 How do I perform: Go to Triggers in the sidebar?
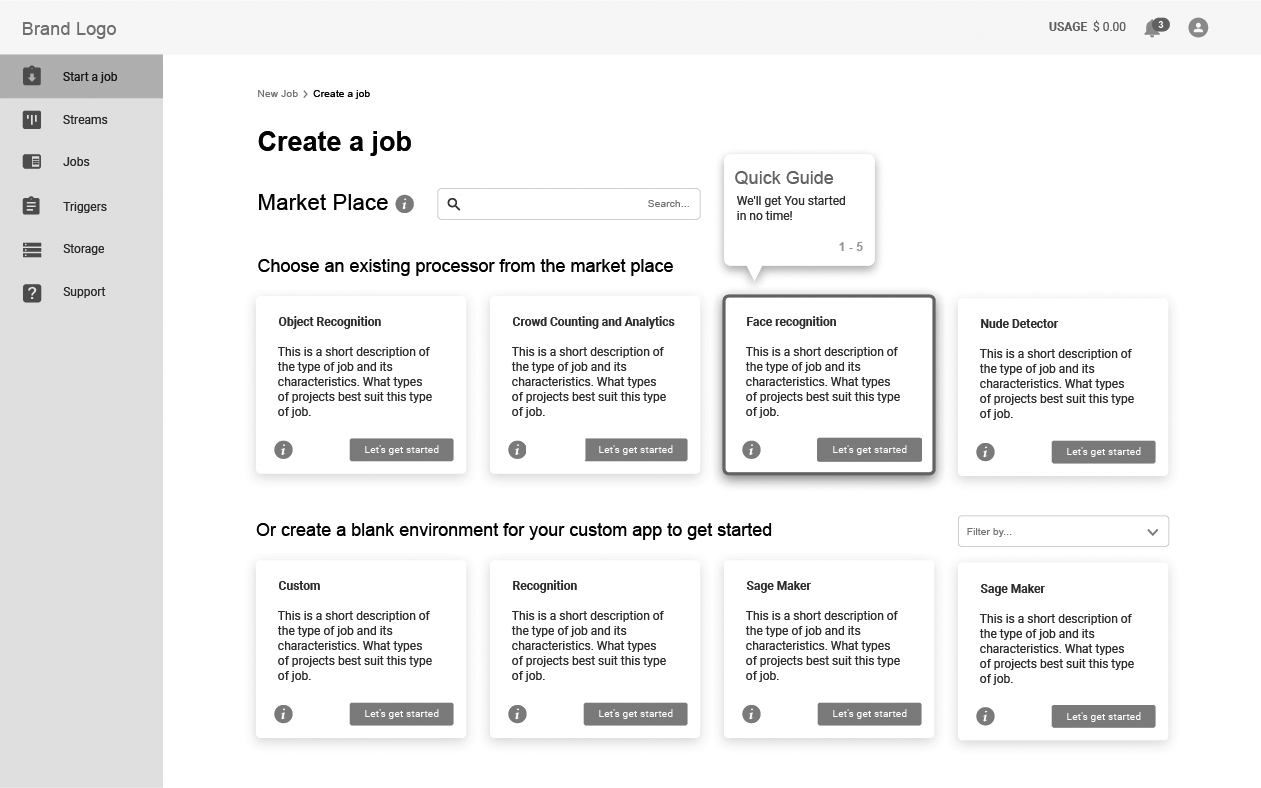pos(81,207)
